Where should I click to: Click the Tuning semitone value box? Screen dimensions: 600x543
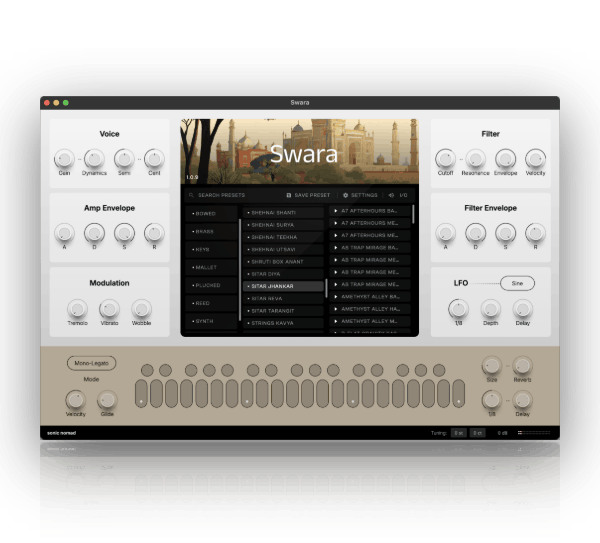tap(458, 433)
